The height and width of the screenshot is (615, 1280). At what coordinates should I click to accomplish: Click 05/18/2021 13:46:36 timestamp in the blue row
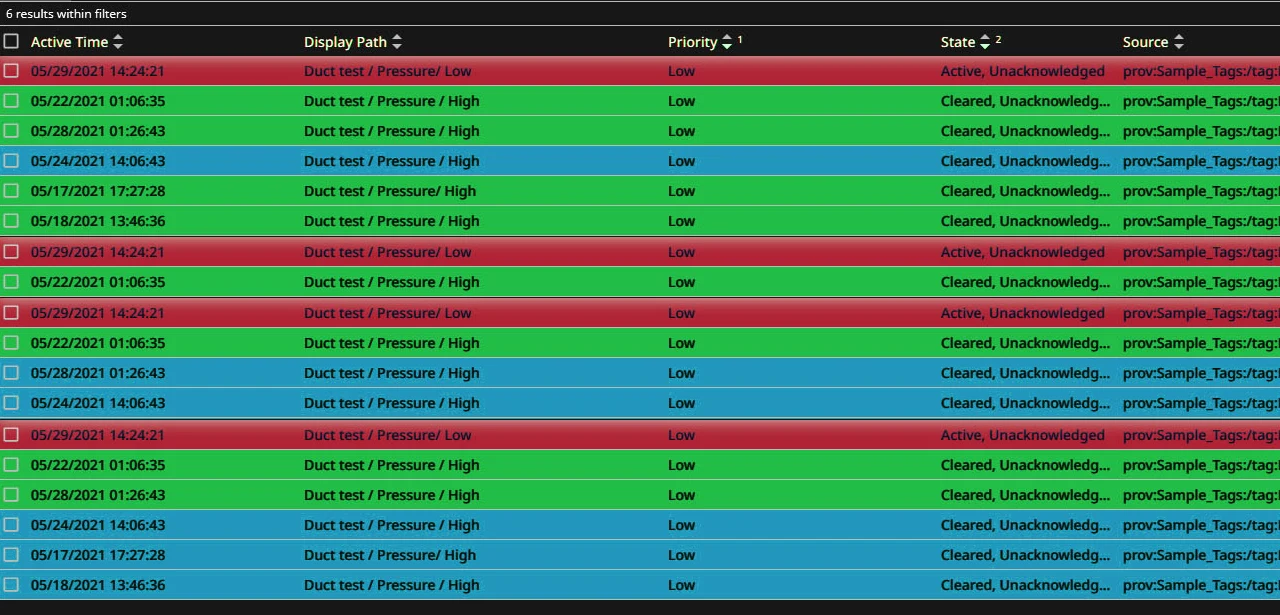coord(98,585)
